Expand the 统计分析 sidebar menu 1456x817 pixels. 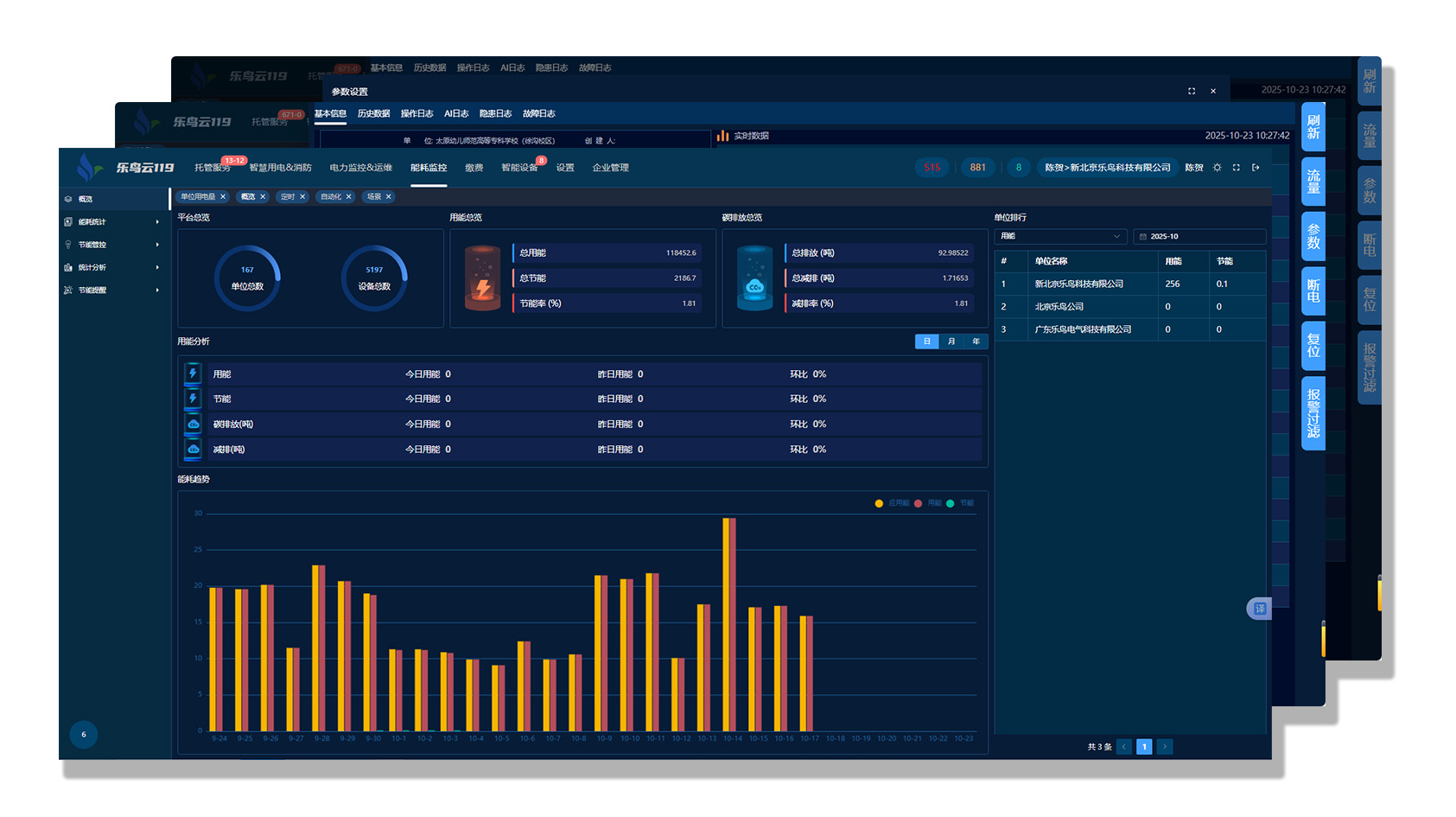(x=112, y=268)
